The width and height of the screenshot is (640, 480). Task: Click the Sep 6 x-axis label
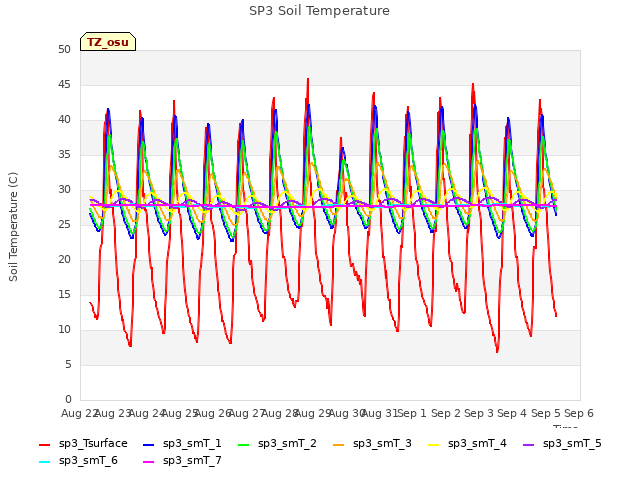[x=579, y=413]
